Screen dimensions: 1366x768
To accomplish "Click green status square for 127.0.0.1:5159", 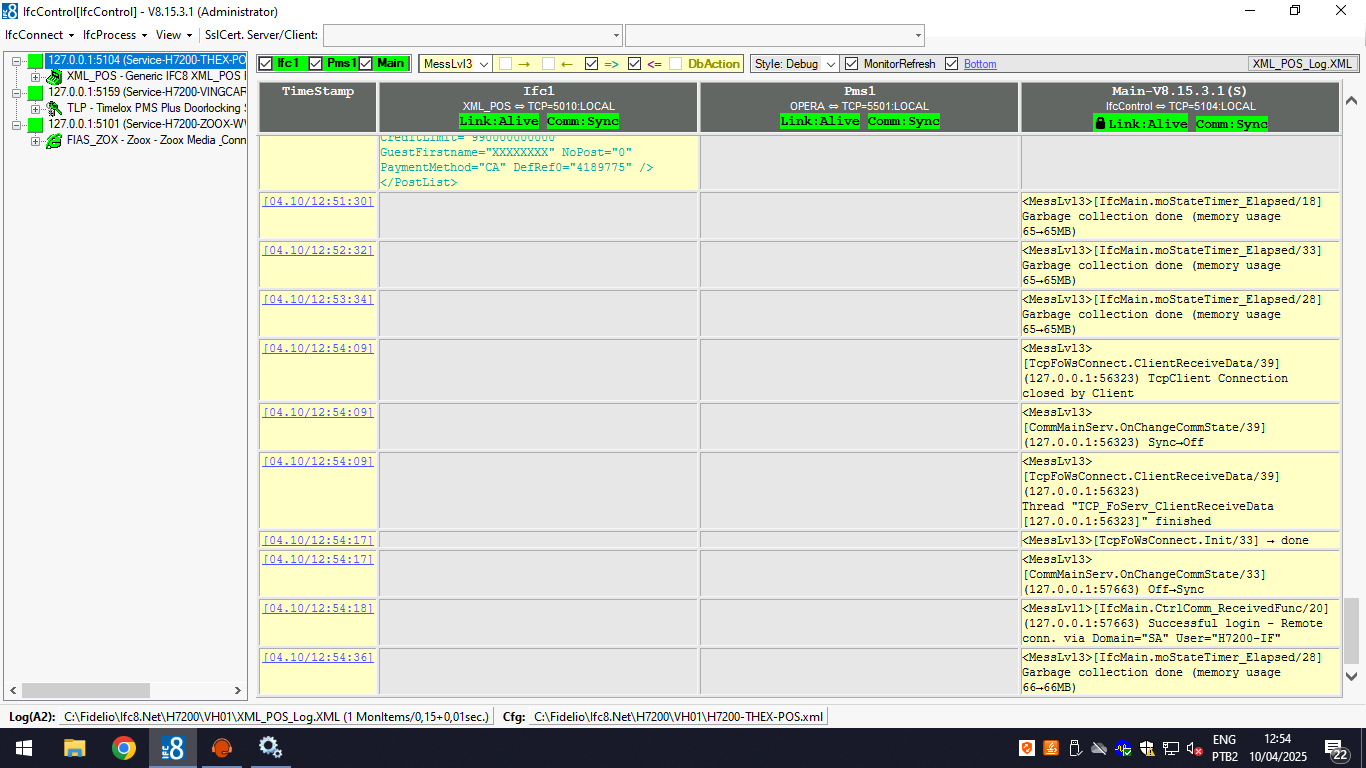I will pos(36,93).
